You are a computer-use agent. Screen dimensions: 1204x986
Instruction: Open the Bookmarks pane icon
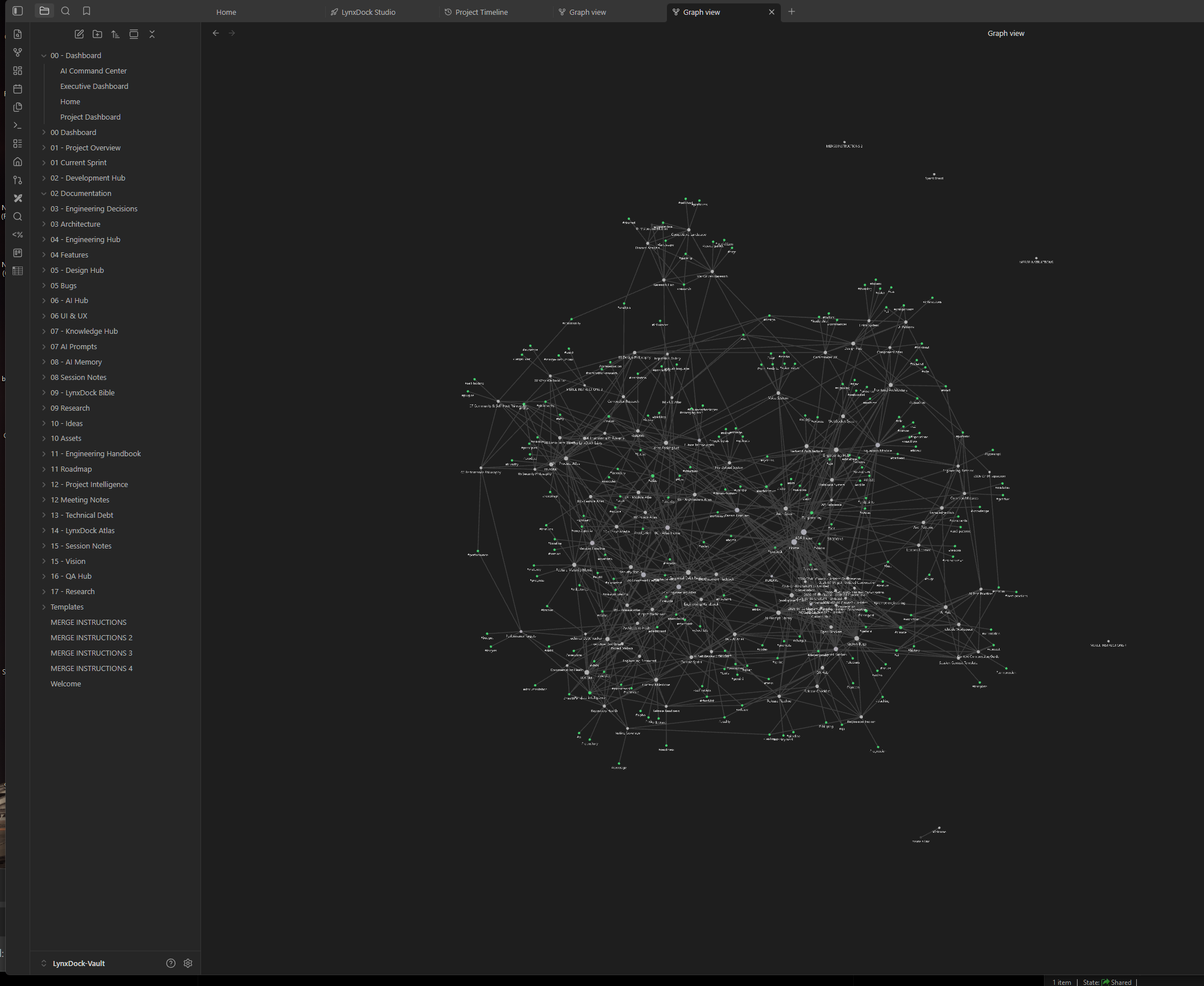[x=87, y=11]
